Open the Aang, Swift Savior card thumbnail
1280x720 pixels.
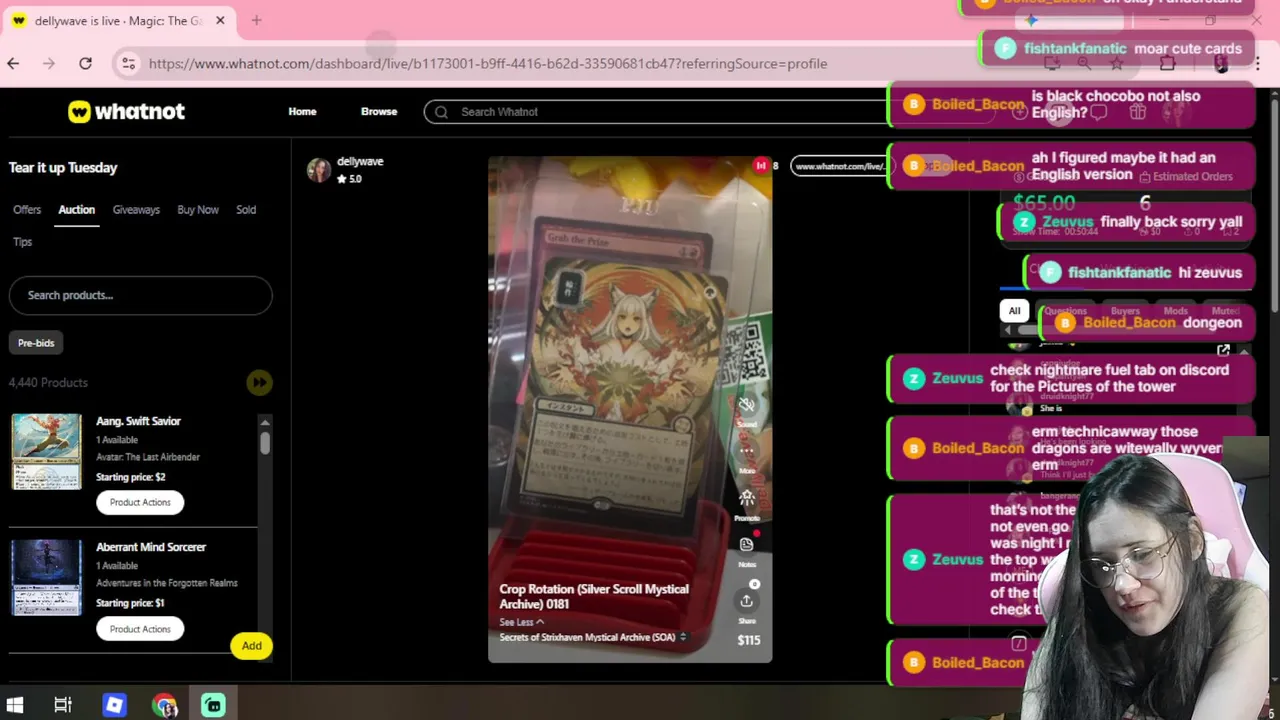point(46,451)
